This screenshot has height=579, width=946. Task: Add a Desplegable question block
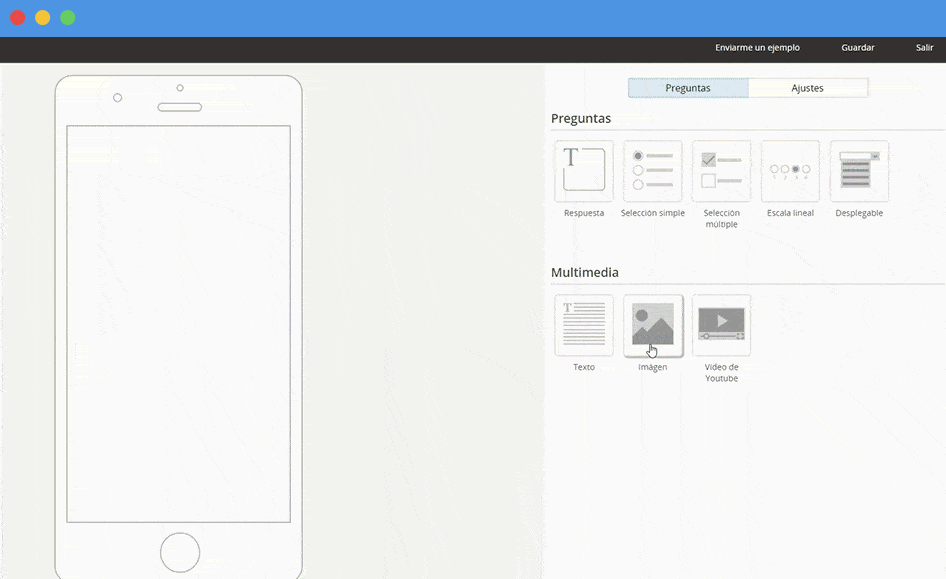pos(859,169)
